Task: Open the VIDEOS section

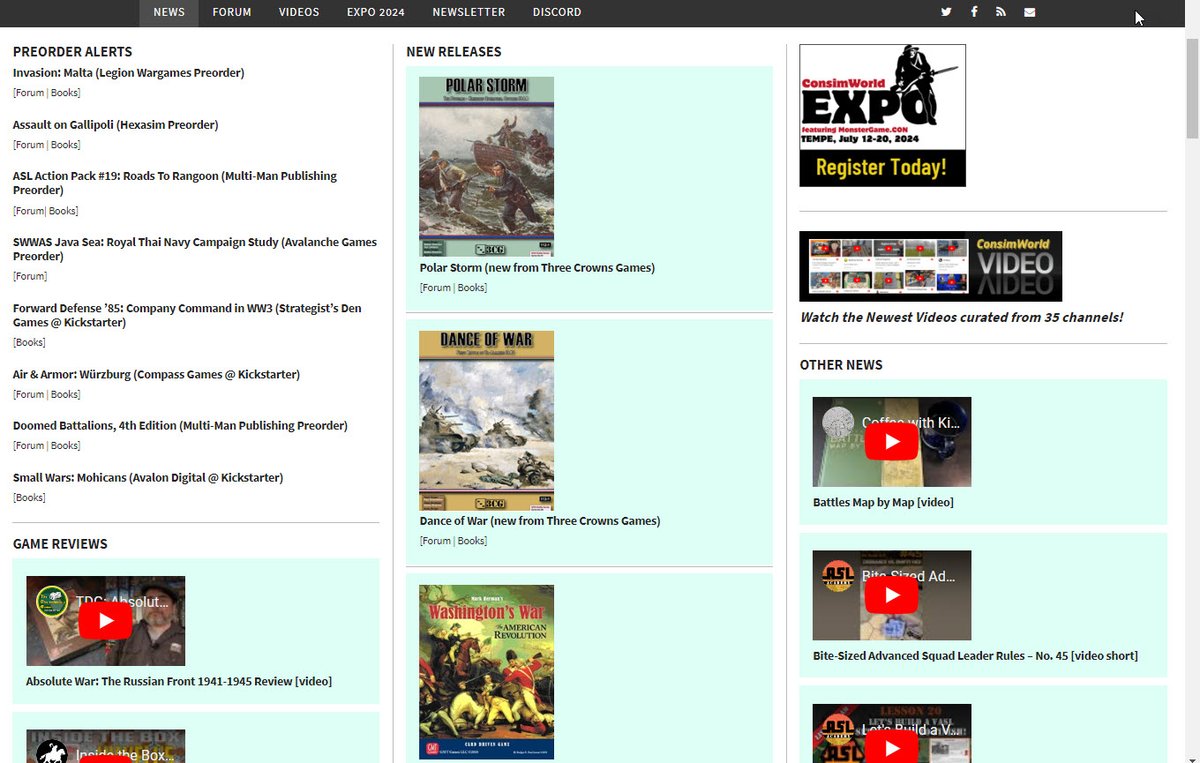Action: coord(298,12)
